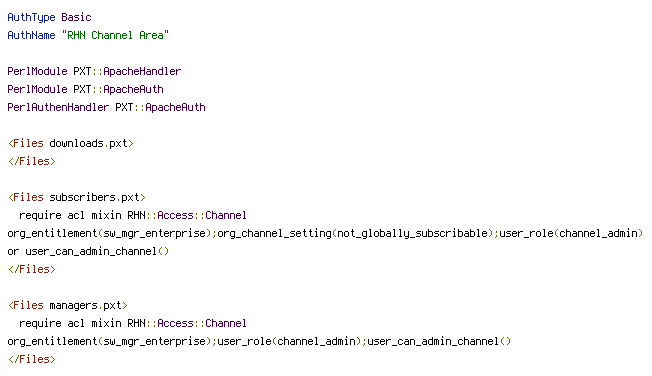Viewport: 652px width, 376px height.
Task: Click the first closing </Files> tag
Action: pyautogui.click(x=32, y=161)
